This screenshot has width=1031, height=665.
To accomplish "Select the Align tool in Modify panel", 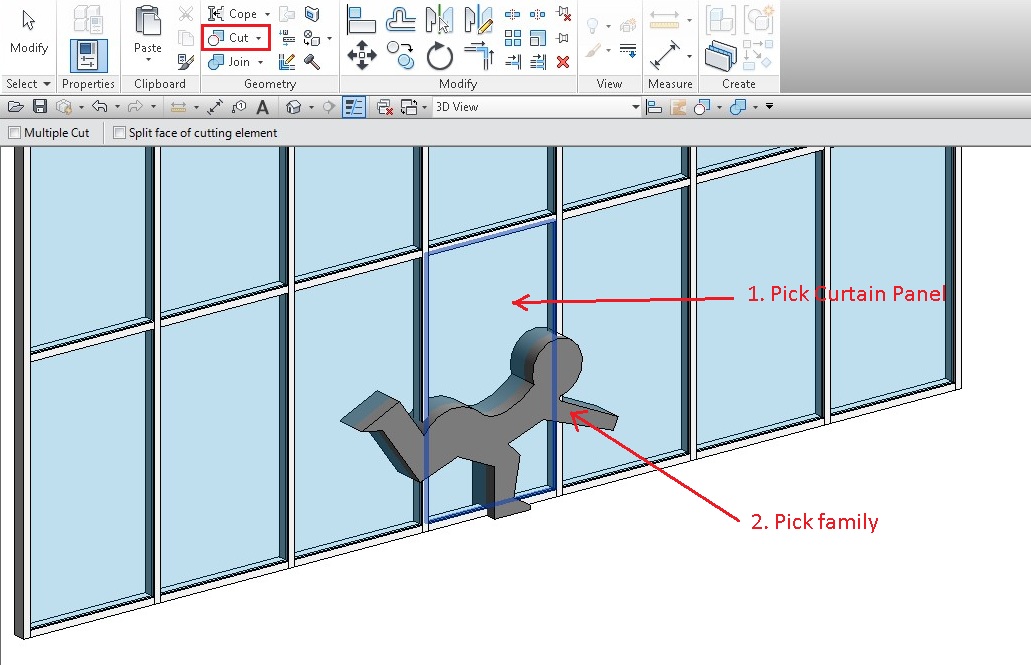I will 361,22.
